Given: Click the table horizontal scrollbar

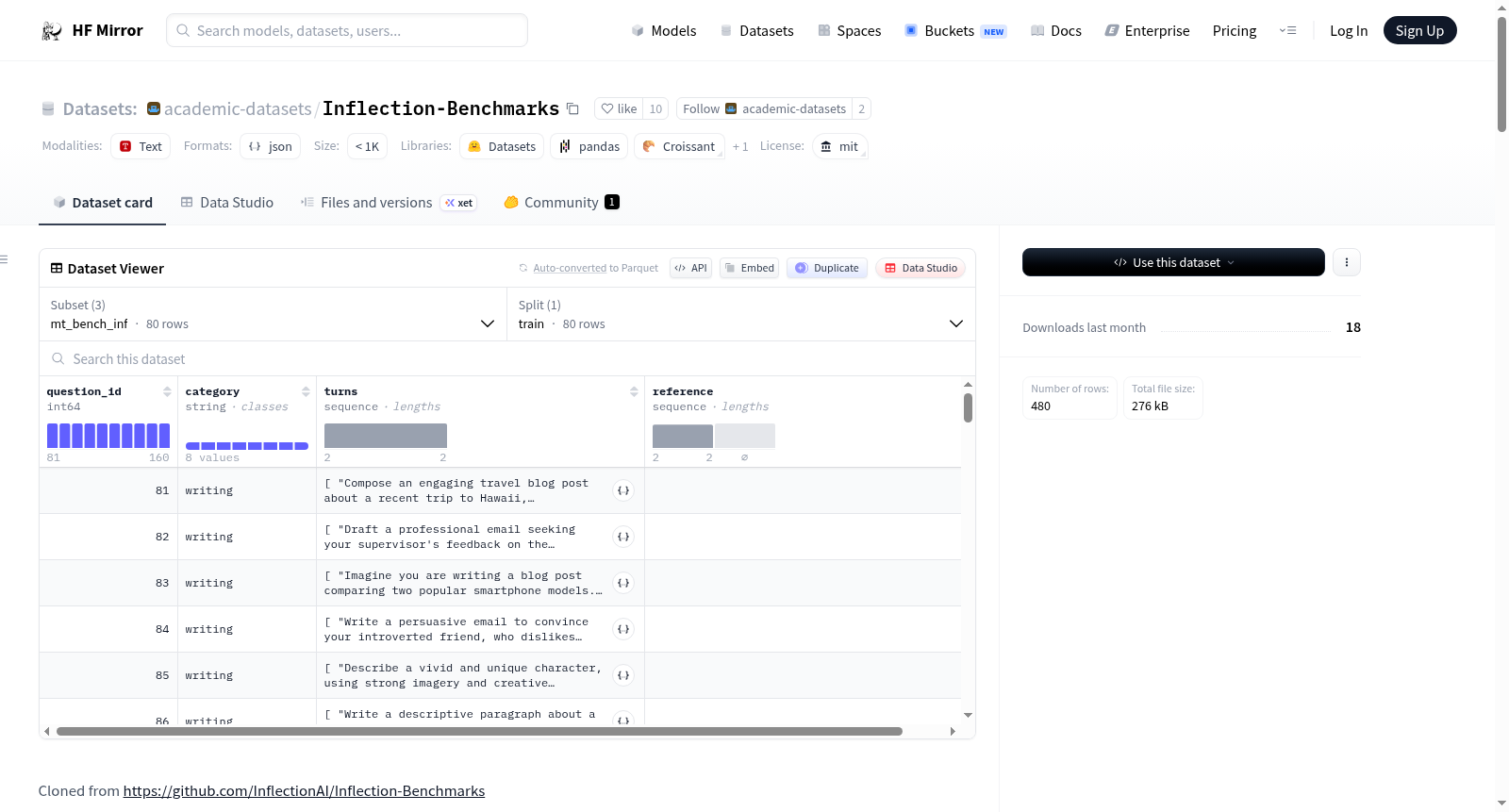Looking at the screenshot, I should pyautogui.click(x=479, y=731).
